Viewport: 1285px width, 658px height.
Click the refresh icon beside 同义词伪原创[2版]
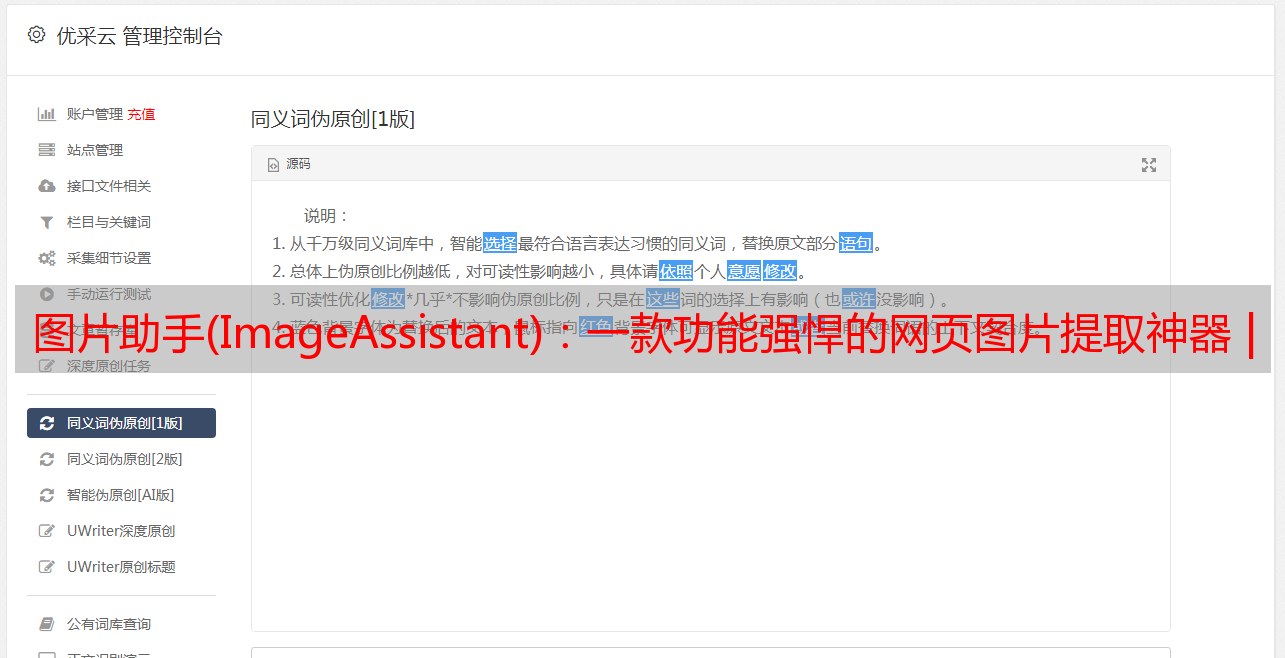click(x=46, y=459)
